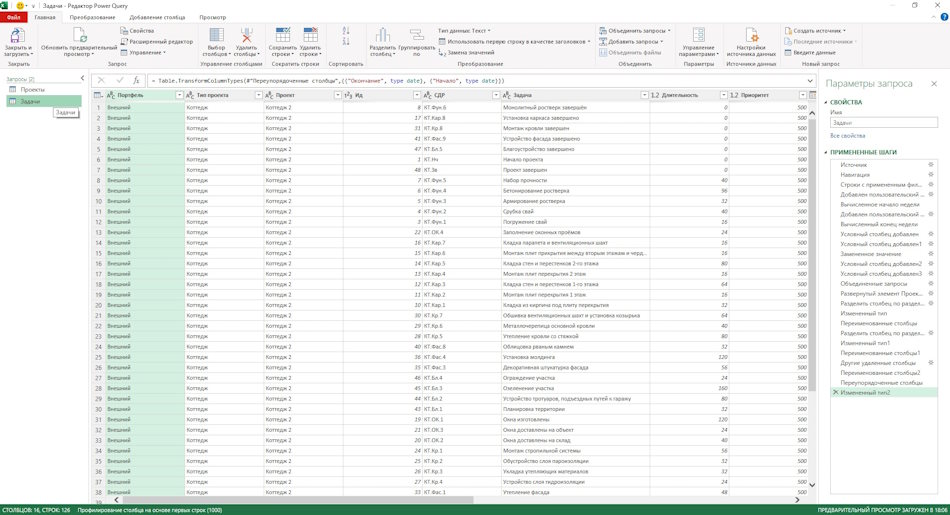Open the table menu icon in header corner
The width and height of the screenshot is (950, 515).
tap(98, 95)
